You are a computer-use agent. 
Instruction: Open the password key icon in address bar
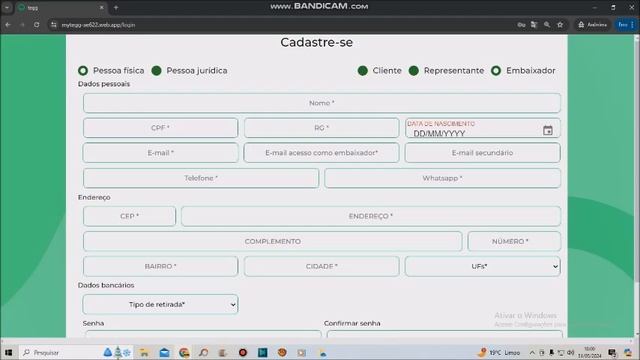(521, 25)
